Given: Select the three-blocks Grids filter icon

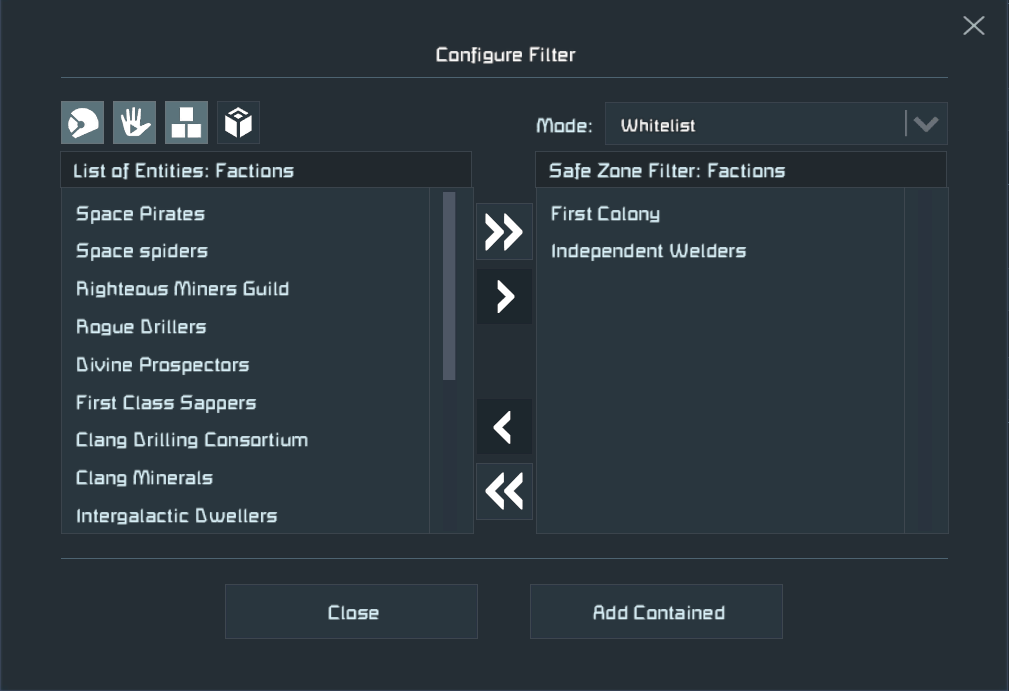Looking at the screenshot, I should tap(186, 123).
